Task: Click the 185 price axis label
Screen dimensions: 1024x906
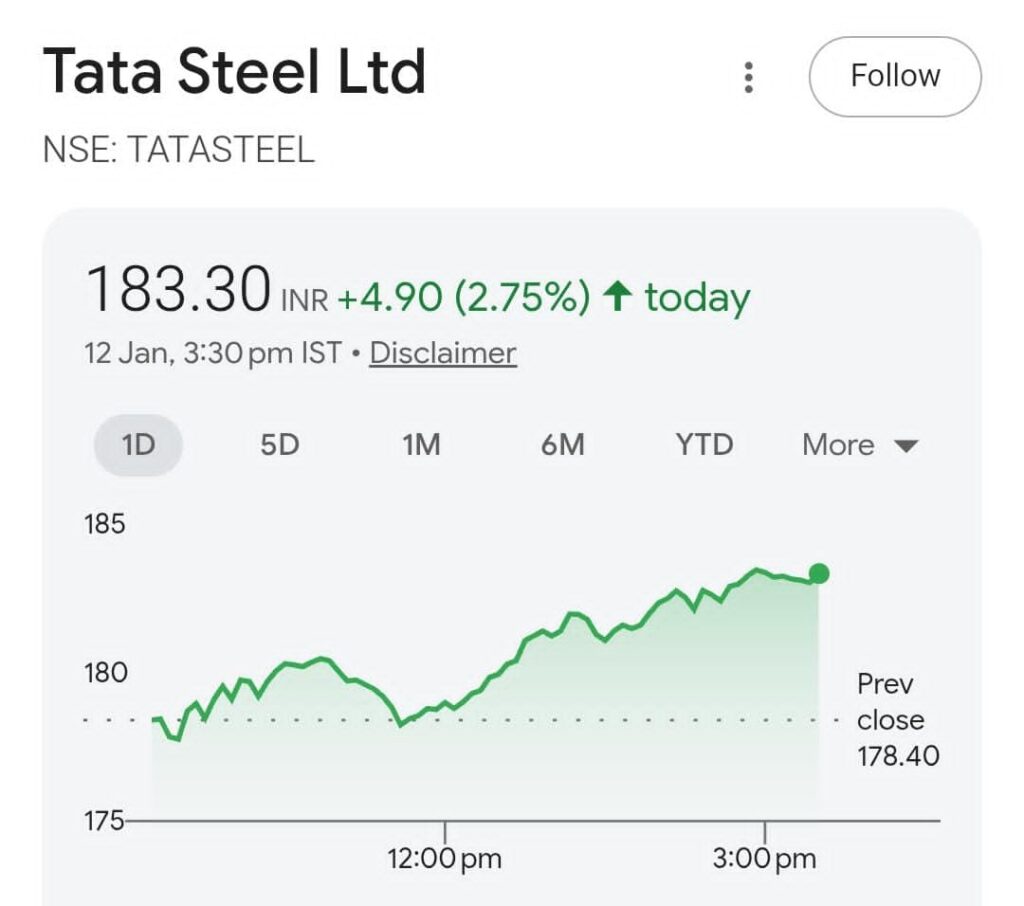Action: tap(105, 524)
